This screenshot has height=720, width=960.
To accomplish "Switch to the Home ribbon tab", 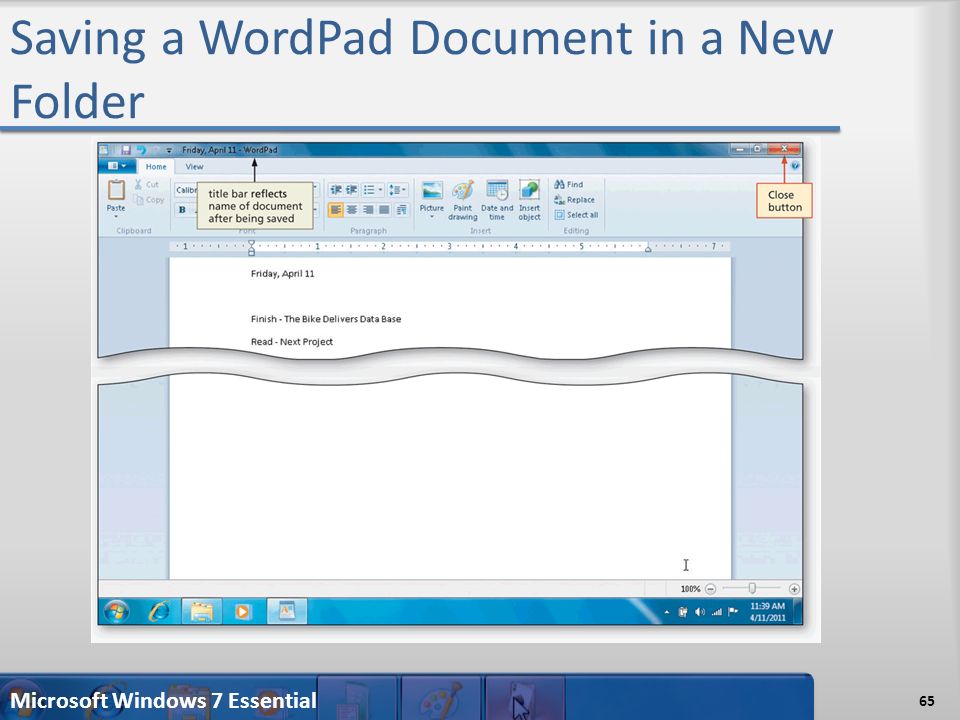I will 156,167.
